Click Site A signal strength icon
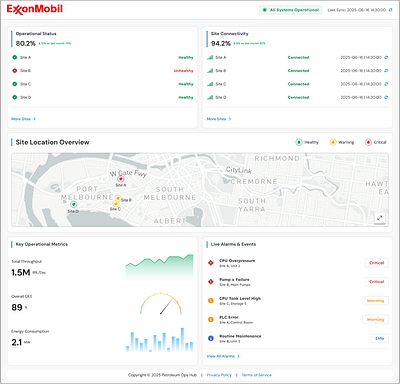Viewport: 400px width, 384px height. [x=210, y=57]
